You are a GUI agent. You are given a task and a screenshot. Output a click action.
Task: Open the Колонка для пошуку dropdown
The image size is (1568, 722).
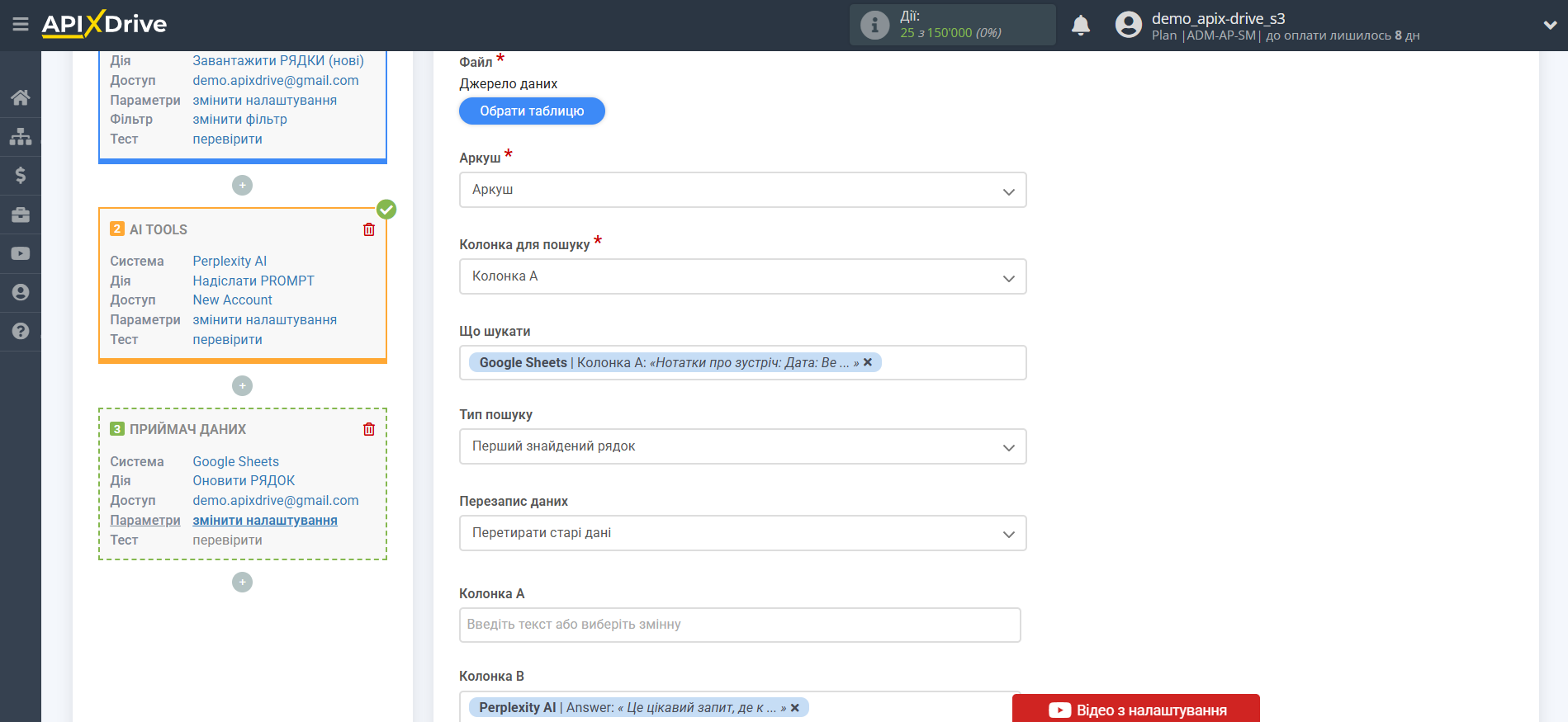(741, 276)
